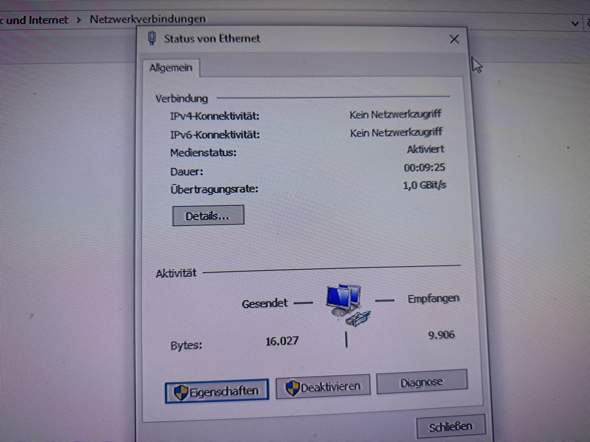The width and height of the screenshot is (590, 442).
Task: Click the Empfangen label
Action: coord(433,299)
